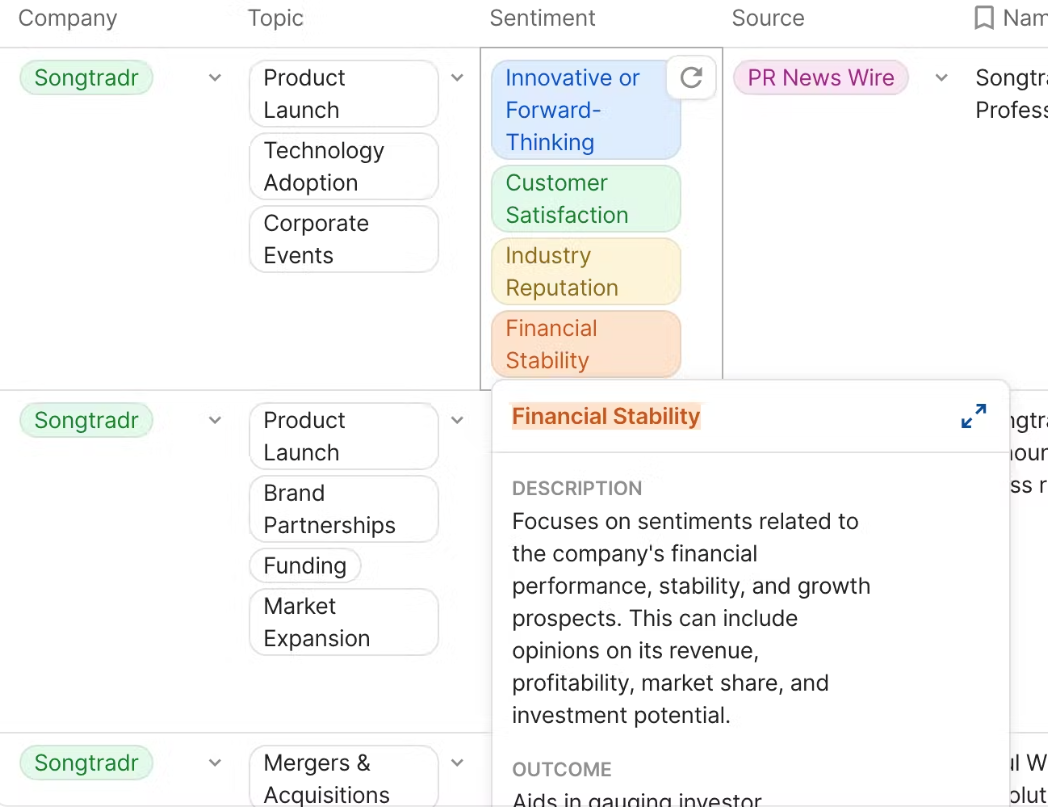Click the Topic column header
1048x808 pixels.
coord(275,18)
